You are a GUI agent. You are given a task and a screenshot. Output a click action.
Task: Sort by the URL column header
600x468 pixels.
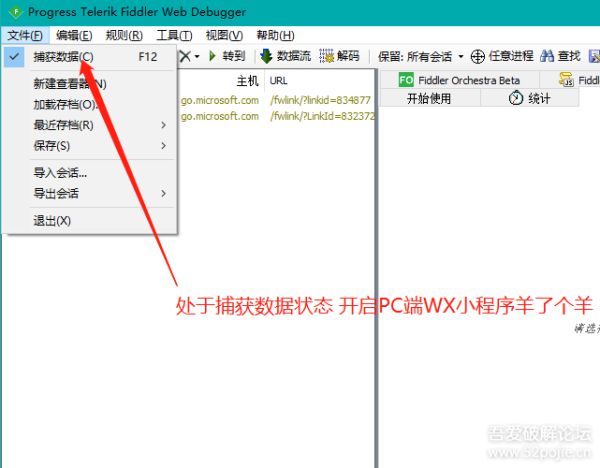pyautogui.click(x=279, y=81)
